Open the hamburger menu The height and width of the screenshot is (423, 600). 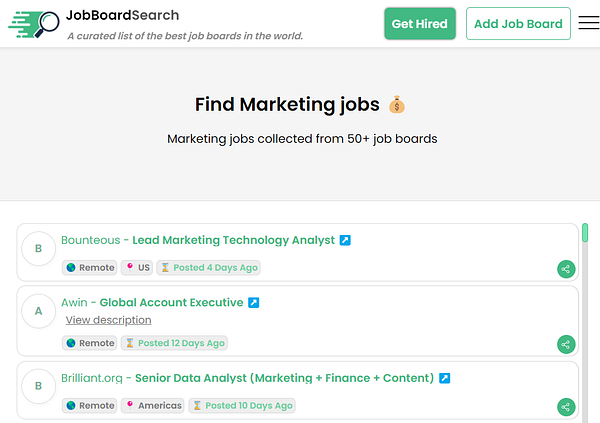[x=588, y=23]
